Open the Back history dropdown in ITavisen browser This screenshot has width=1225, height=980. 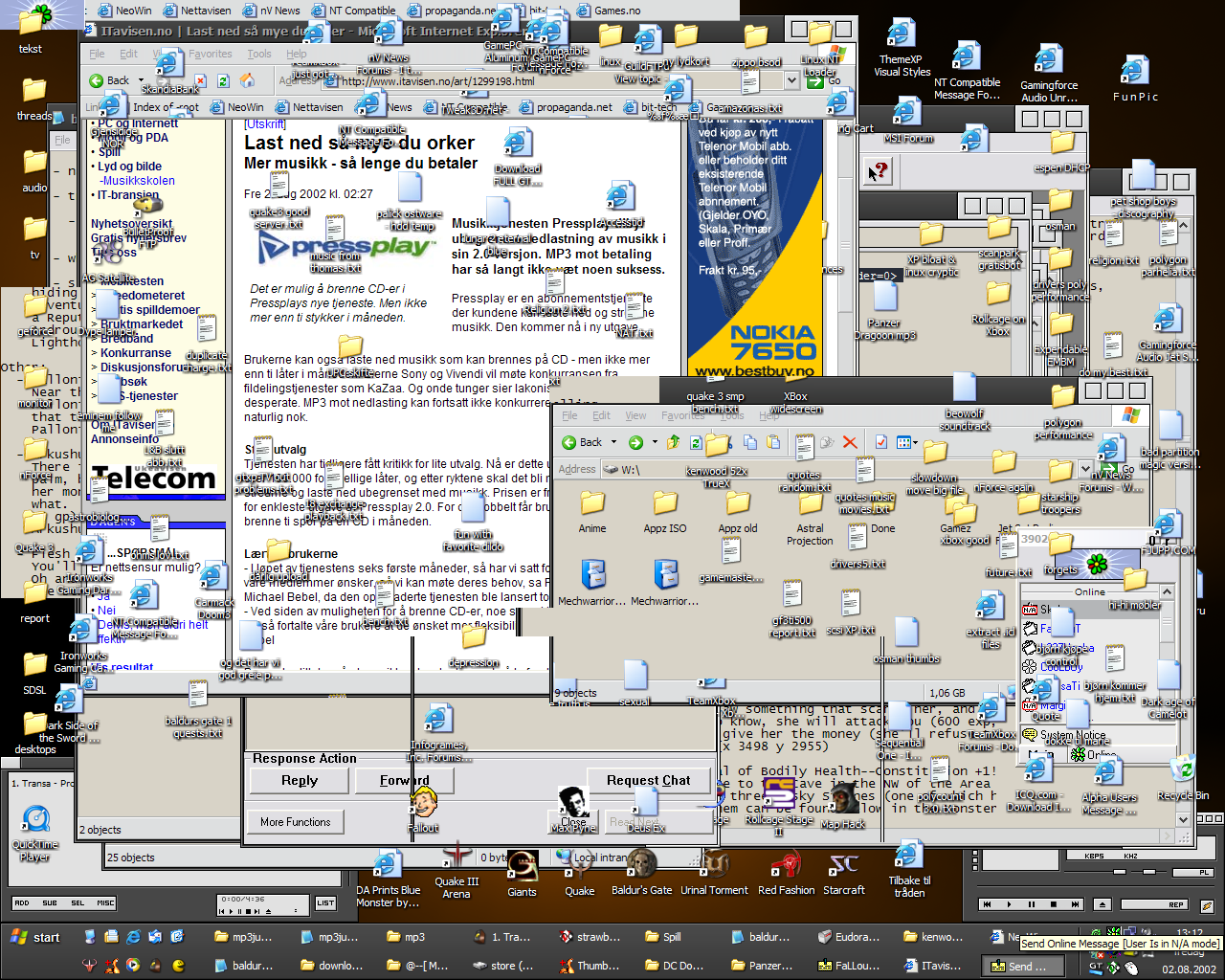point(141,80)
